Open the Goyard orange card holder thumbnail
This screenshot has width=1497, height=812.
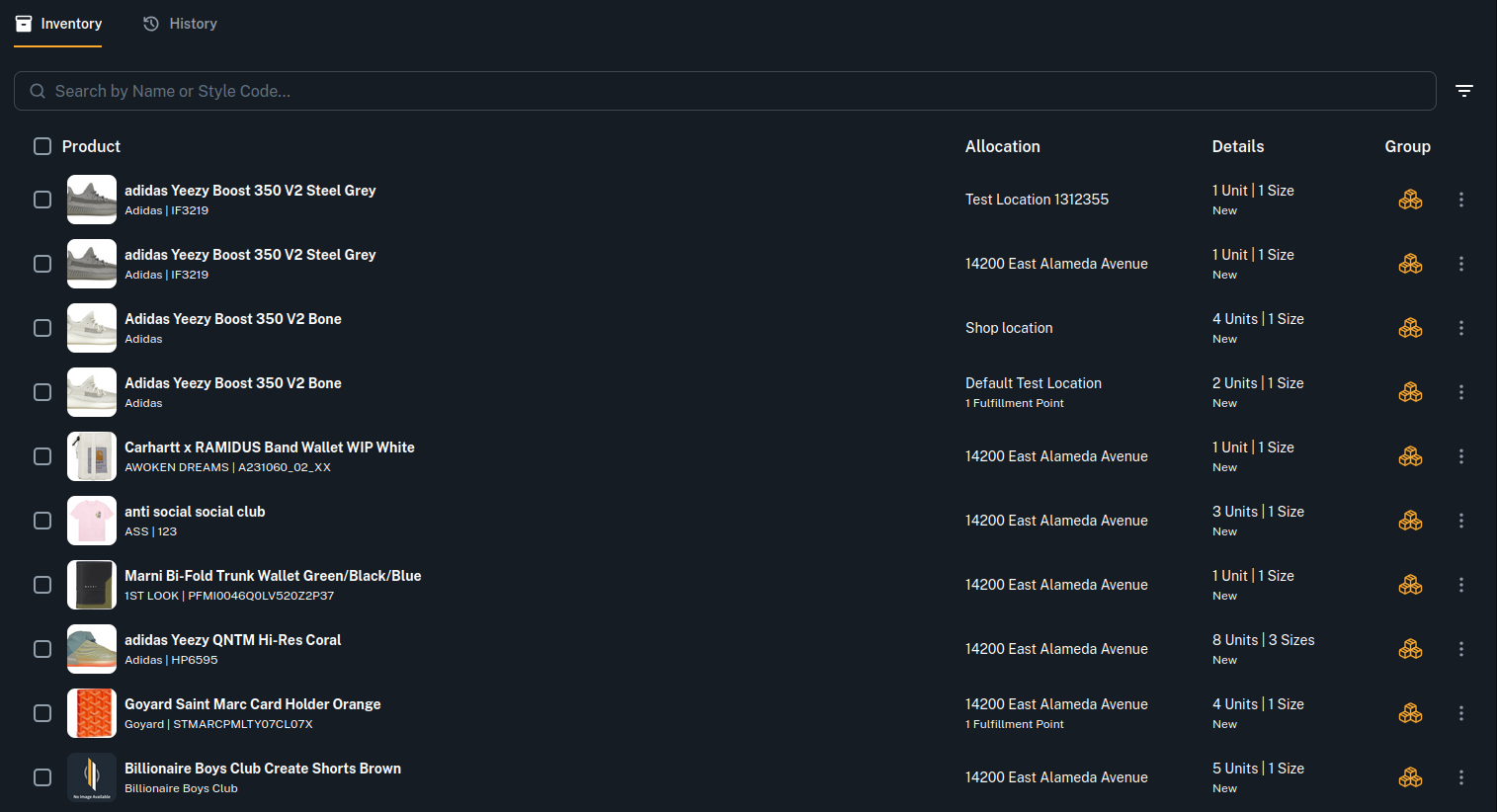(x=92, y=713)
